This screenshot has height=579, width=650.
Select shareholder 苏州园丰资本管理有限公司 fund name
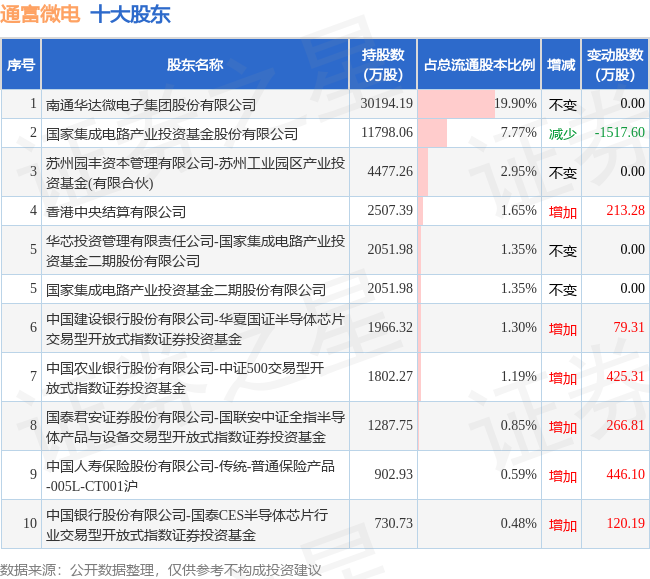pos(195,172)
